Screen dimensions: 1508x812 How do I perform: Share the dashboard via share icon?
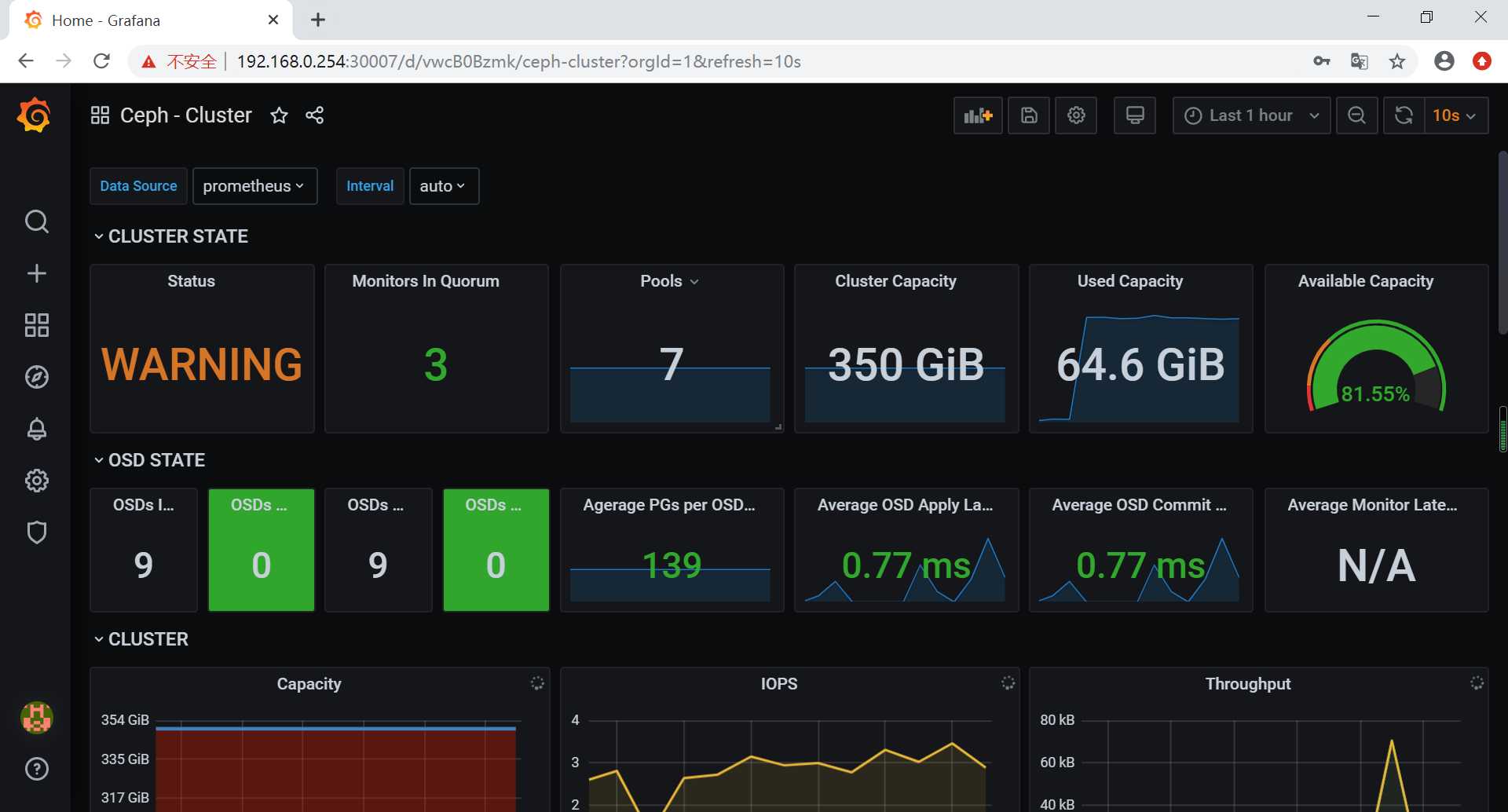[x=314, y=115]
